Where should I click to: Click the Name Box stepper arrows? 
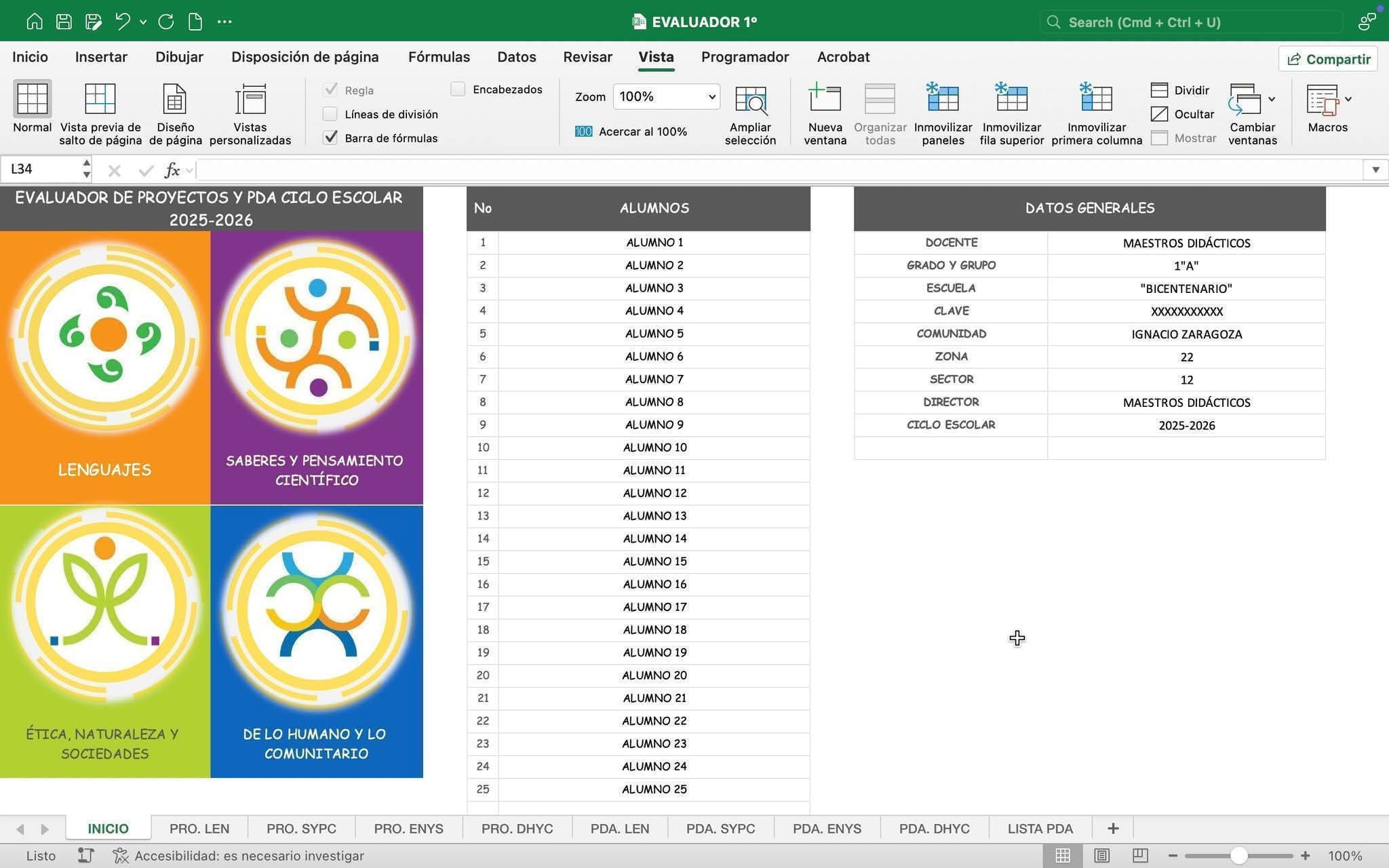point(86,169)
